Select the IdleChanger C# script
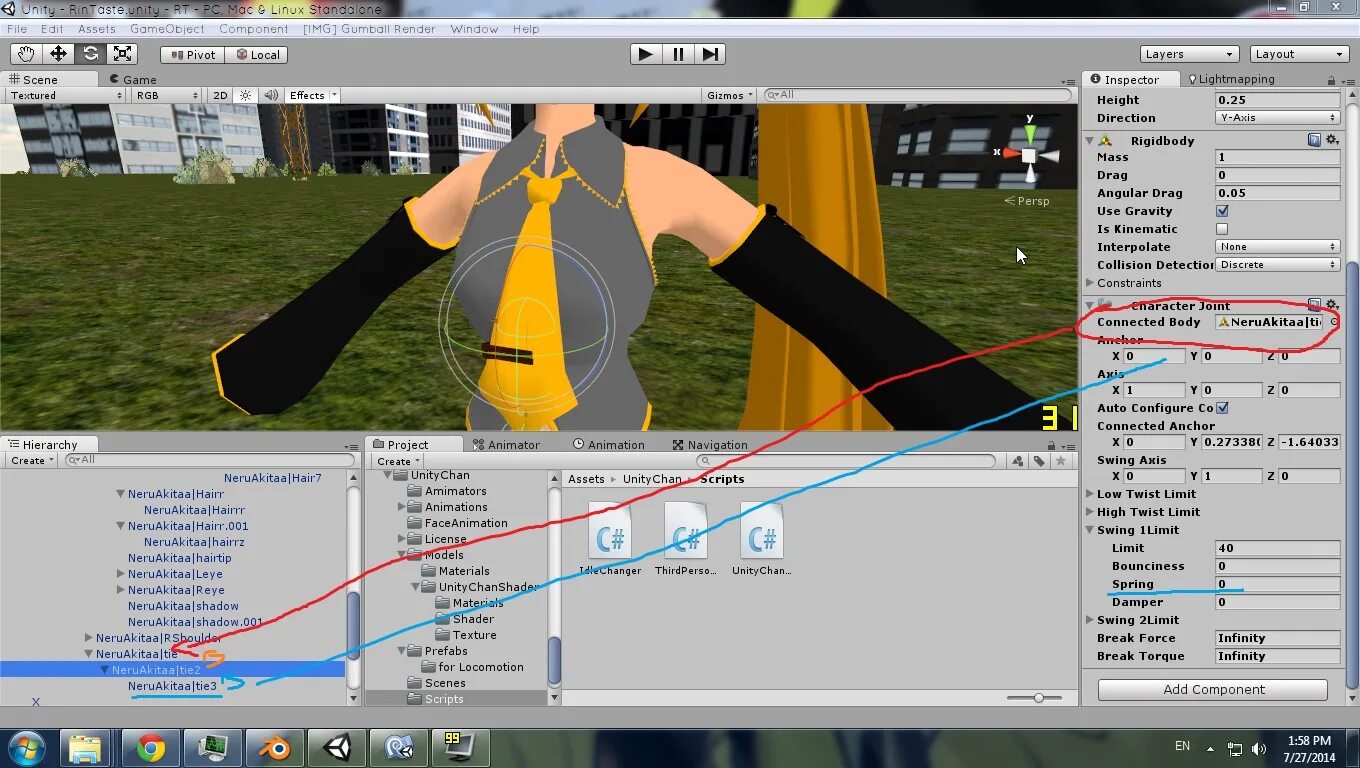Viewport: 1360px width, 768px height. click(610, 540)
